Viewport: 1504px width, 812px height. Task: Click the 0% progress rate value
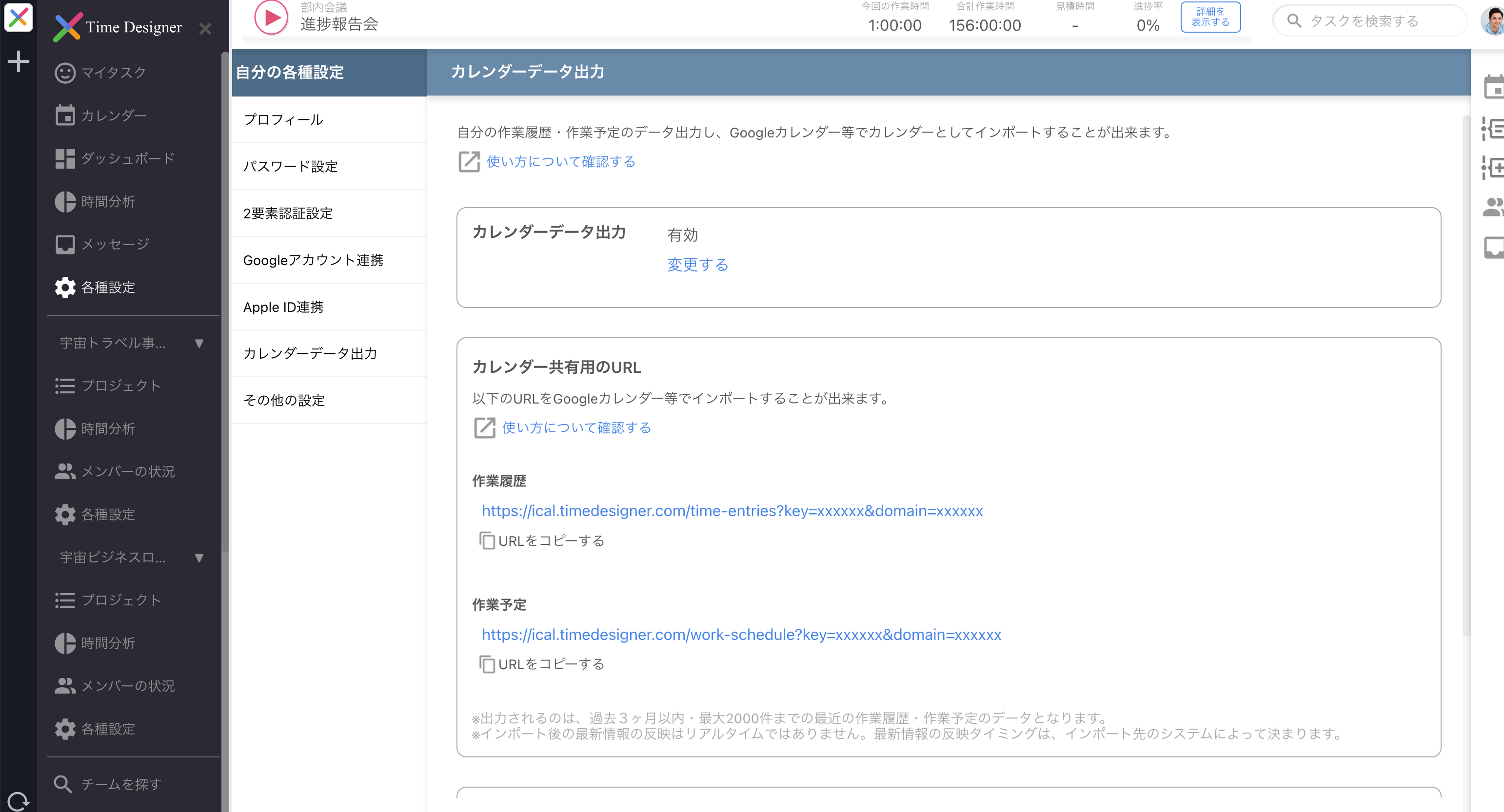click(x=1148, y=25)
